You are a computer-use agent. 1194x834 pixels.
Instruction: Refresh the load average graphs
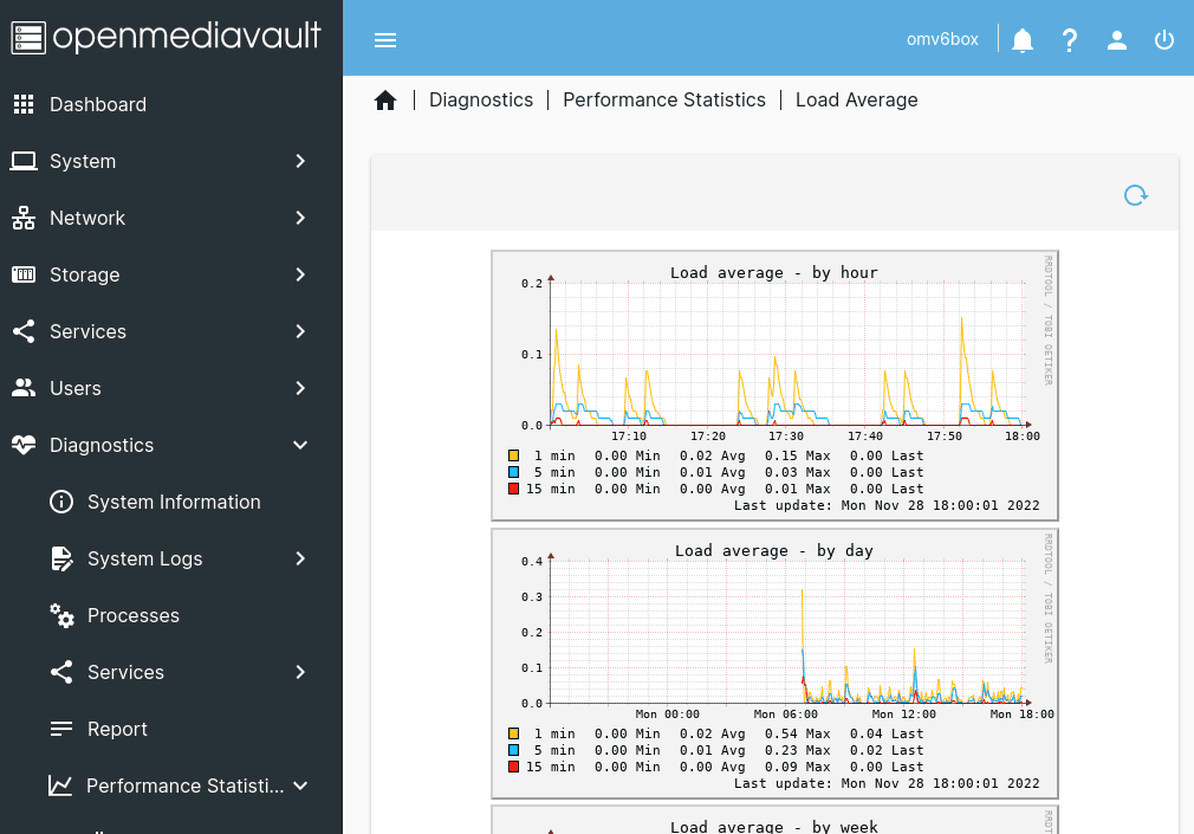tap(1135, 195)
